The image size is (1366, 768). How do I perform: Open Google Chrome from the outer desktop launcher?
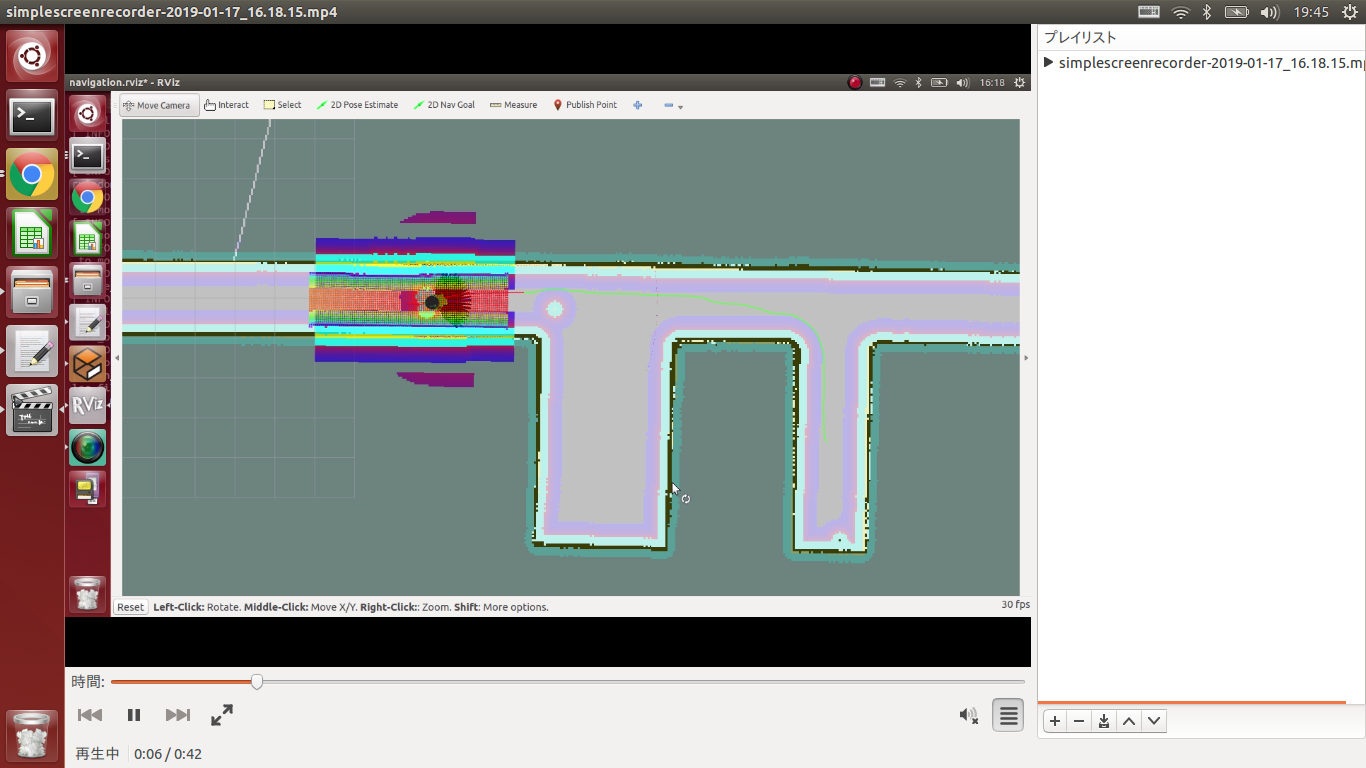point(32,175)
